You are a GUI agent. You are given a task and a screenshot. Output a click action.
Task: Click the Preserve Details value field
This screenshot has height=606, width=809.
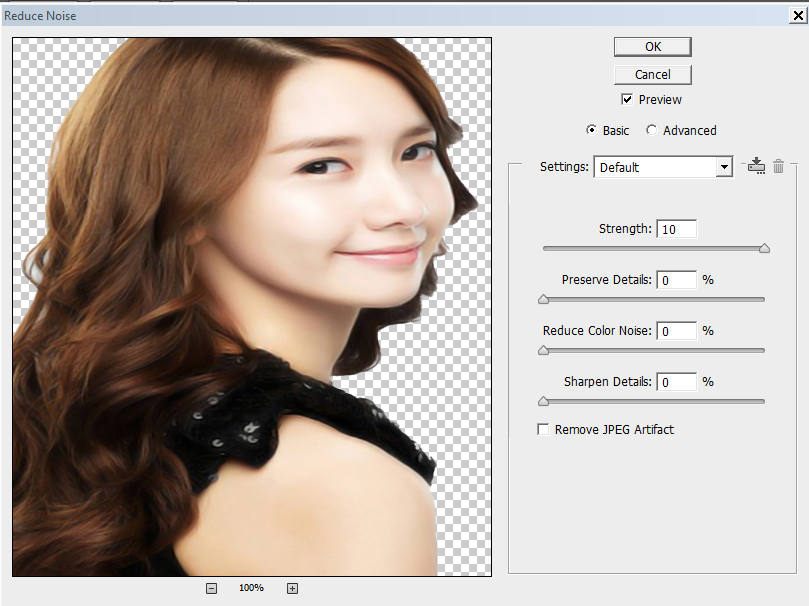click(x=676, y=280)
